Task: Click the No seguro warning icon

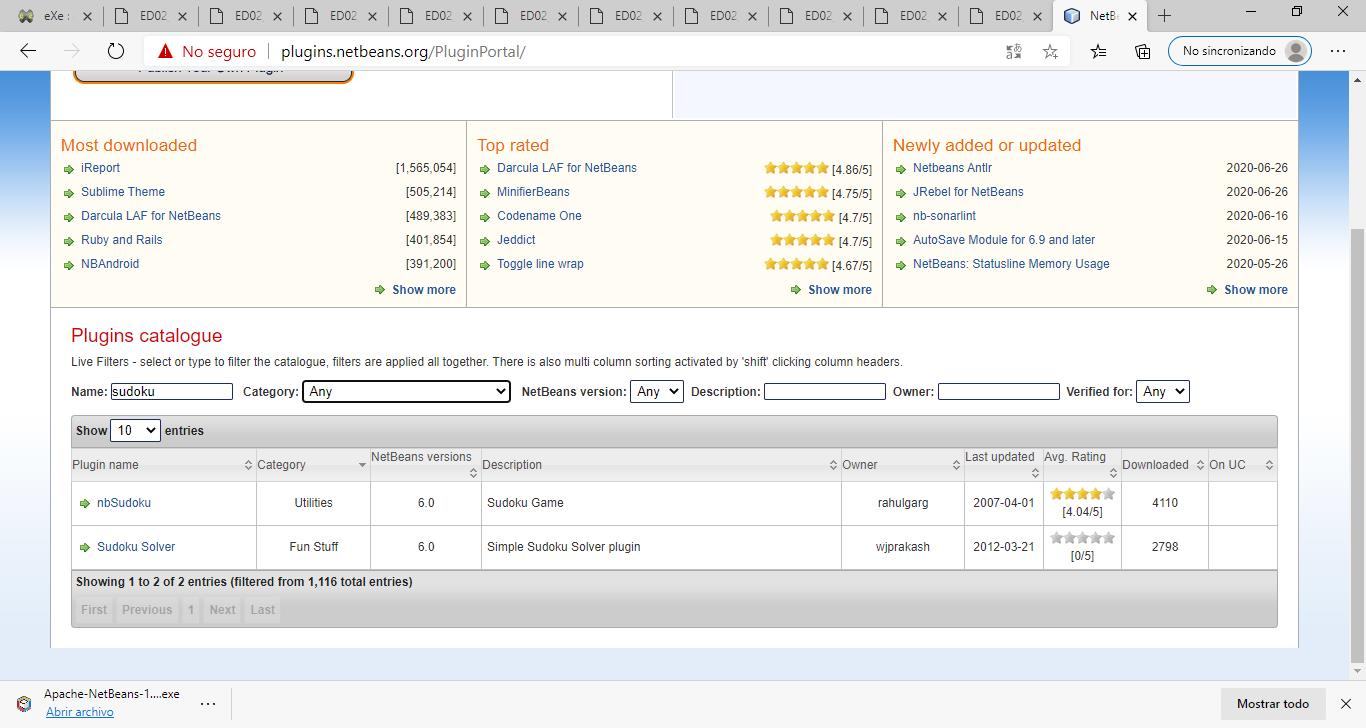Action: [165, 51]
